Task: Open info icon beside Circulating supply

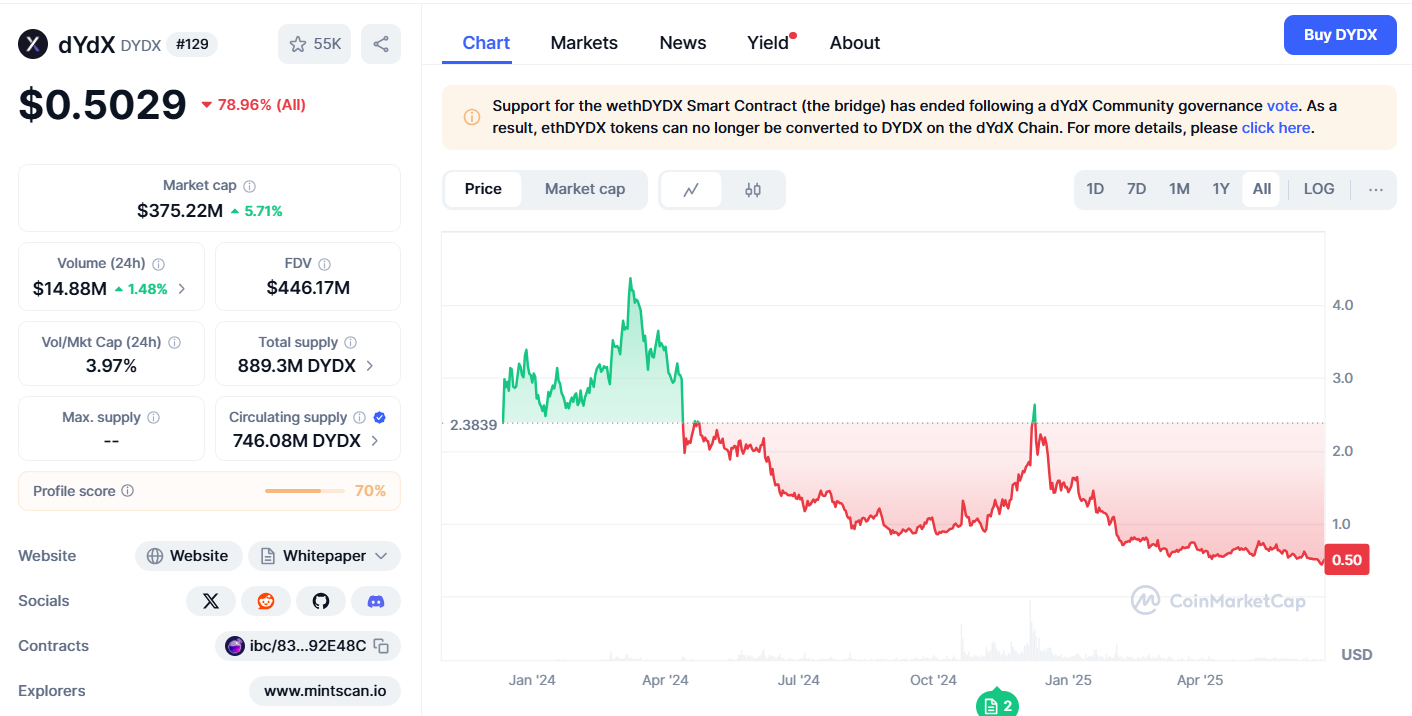Action: pos(359,417)
